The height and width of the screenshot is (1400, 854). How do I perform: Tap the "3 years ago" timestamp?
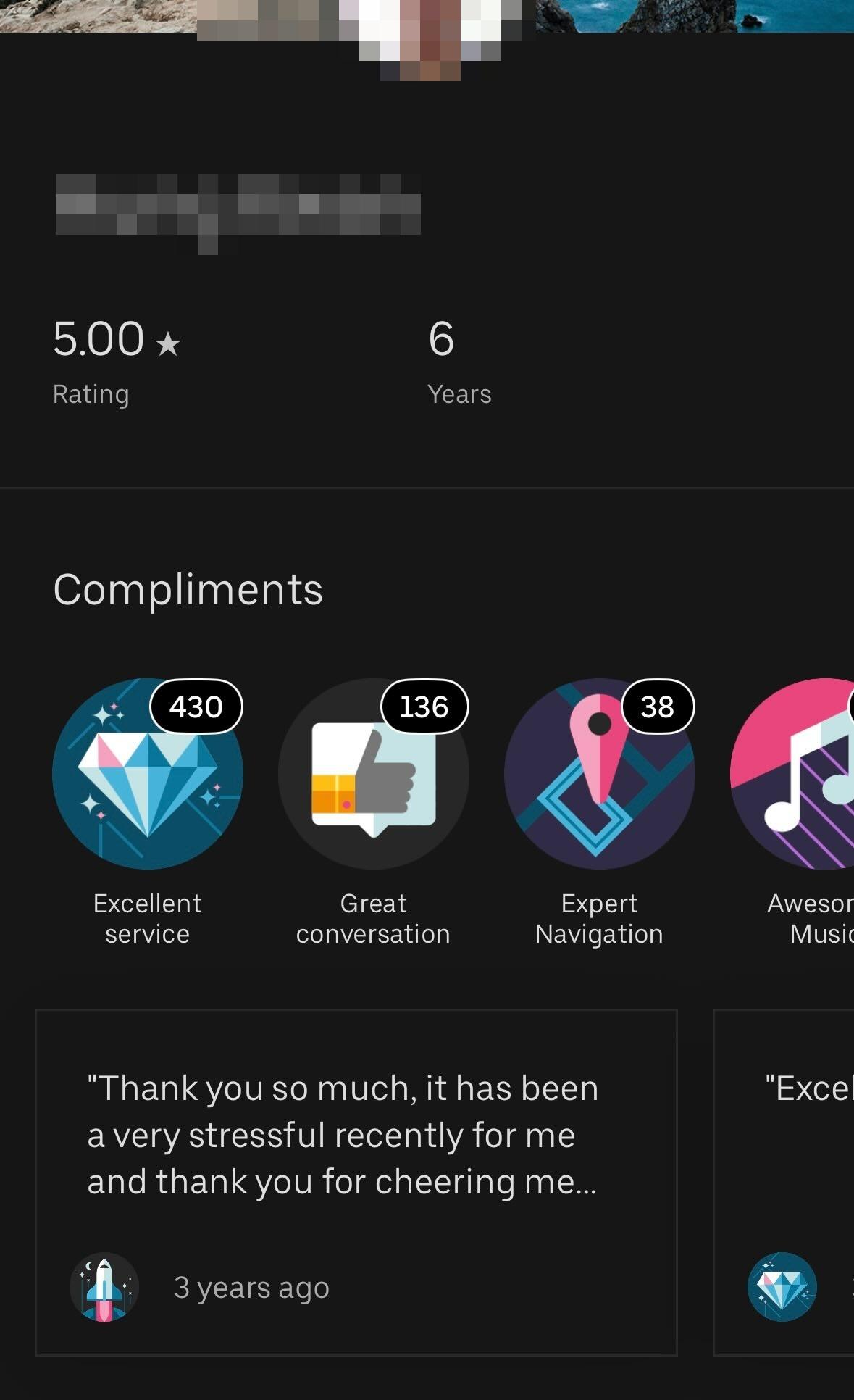[x=251, y=1288]
